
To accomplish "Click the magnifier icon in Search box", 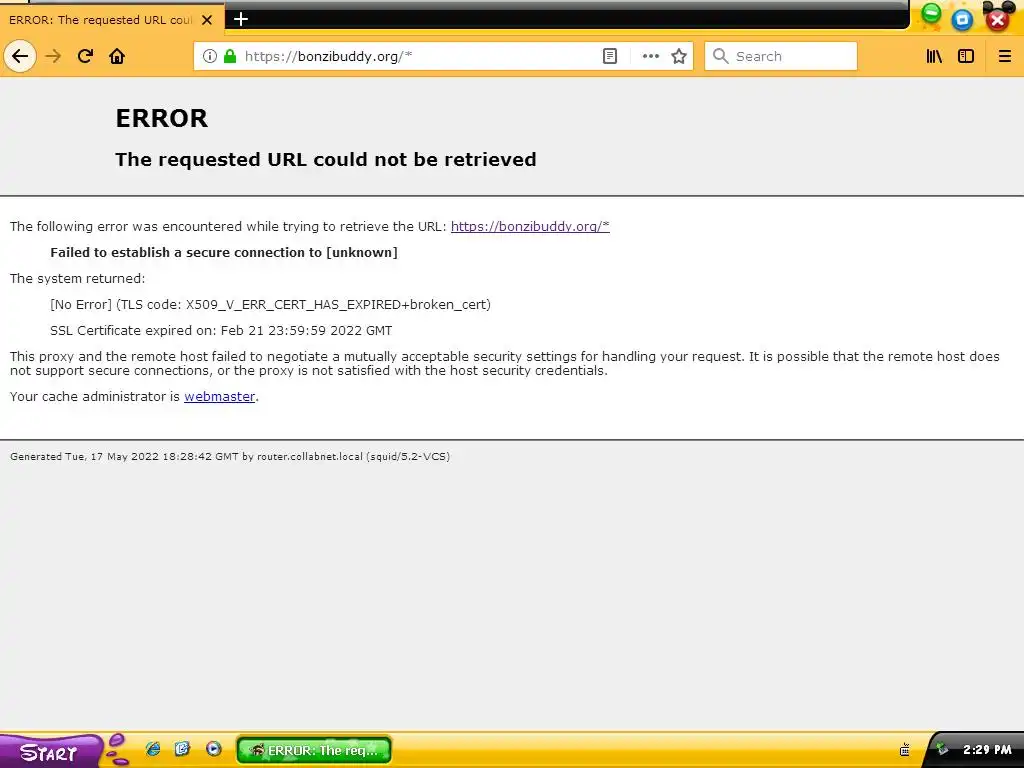I will (720, 56).
